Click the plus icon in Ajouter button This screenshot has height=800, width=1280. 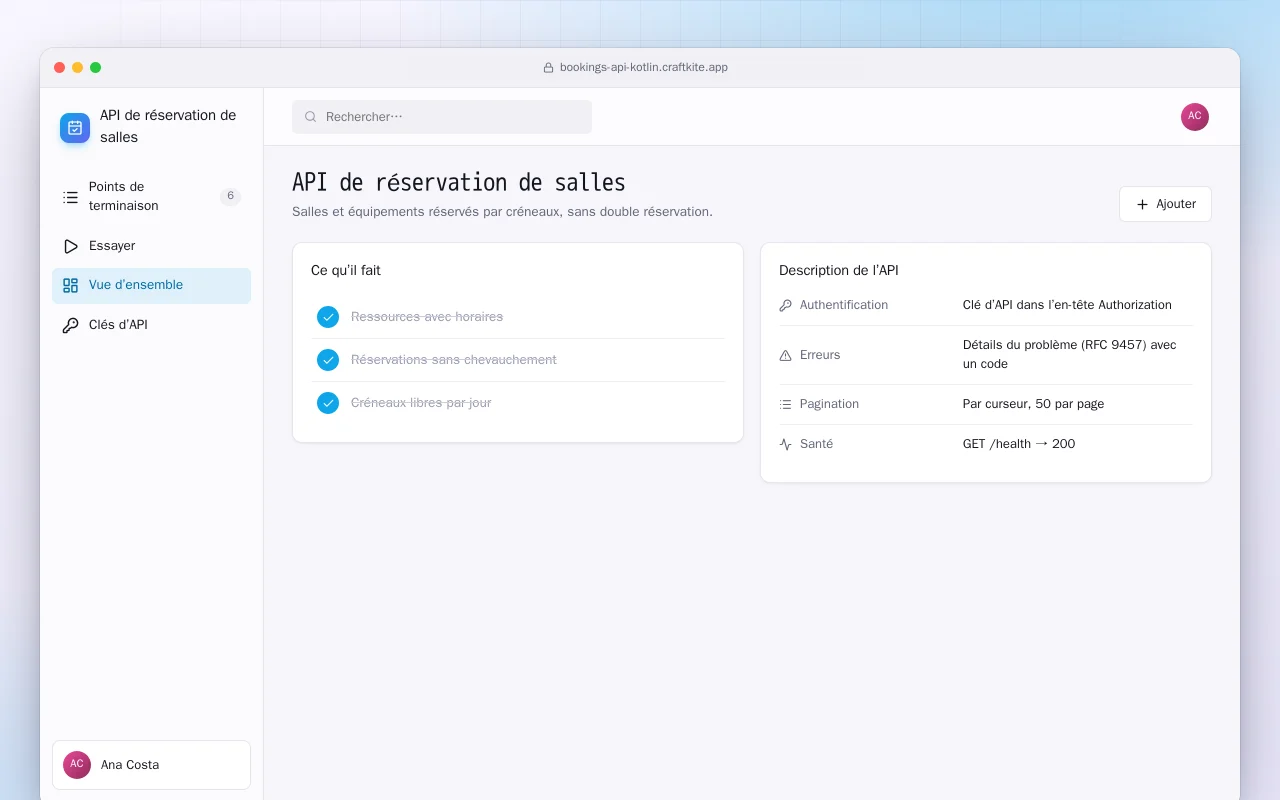pos(1142,204)
